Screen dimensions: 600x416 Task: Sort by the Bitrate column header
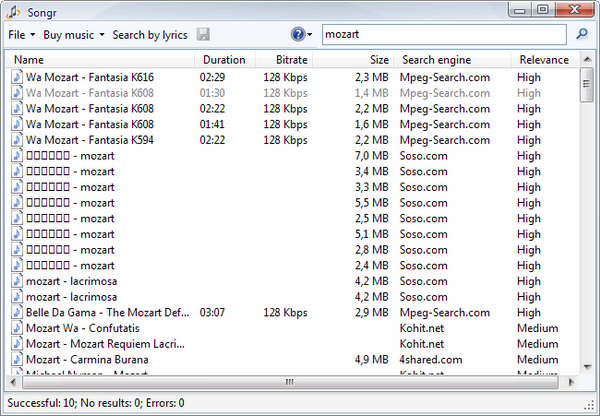pos(284,60)
